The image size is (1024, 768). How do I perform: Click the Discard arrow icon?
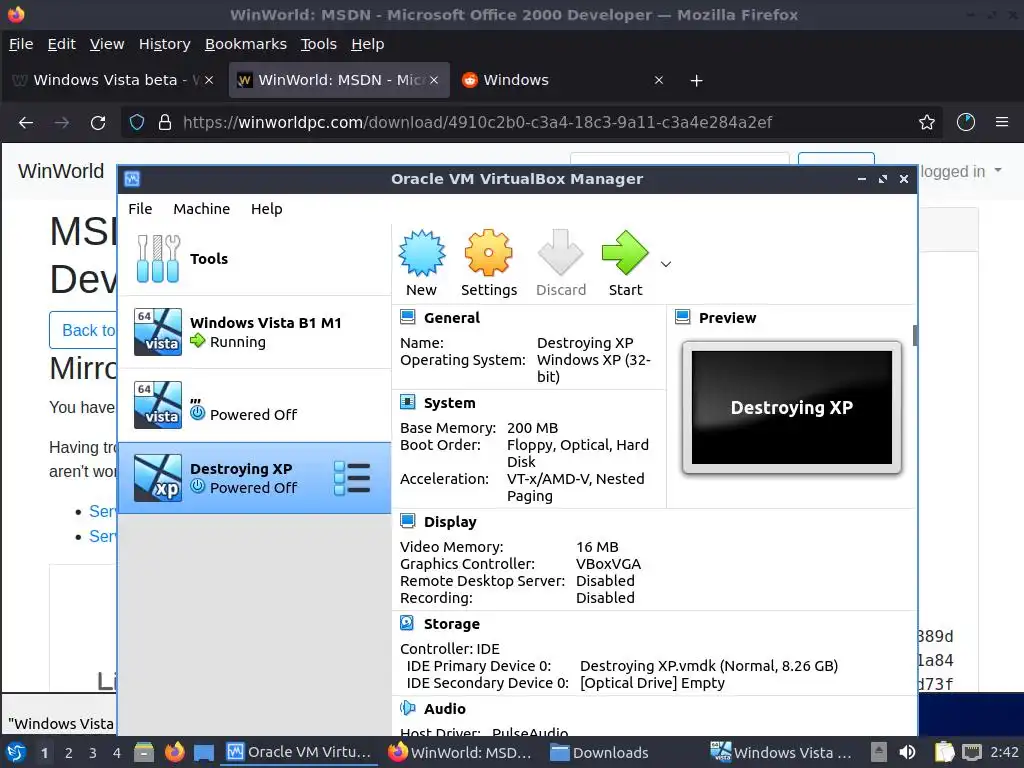click(x=560, y=253)
